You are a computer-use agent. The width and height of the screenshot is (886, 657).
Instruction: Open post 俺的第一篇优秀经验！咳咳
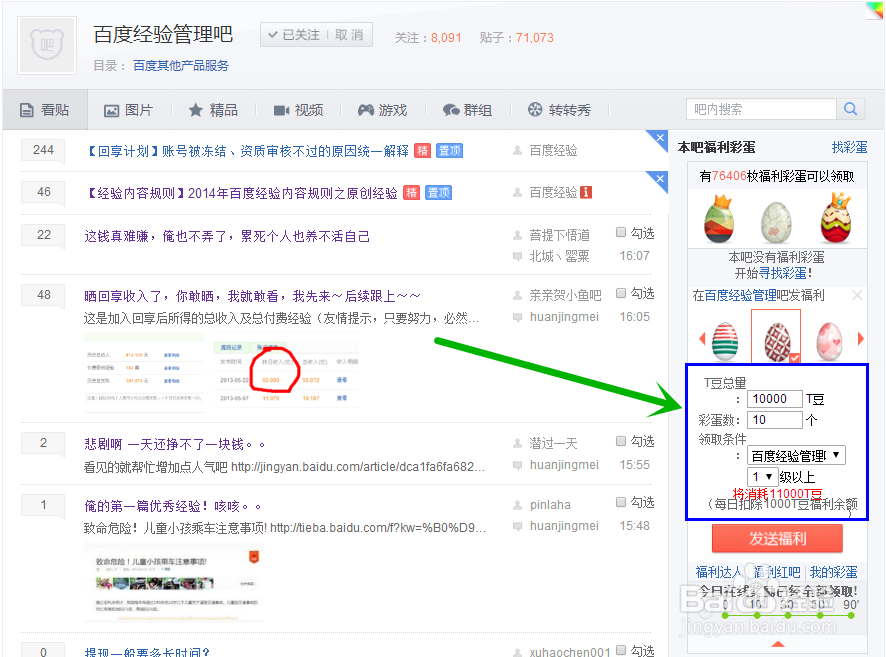(x=173, y=506)
